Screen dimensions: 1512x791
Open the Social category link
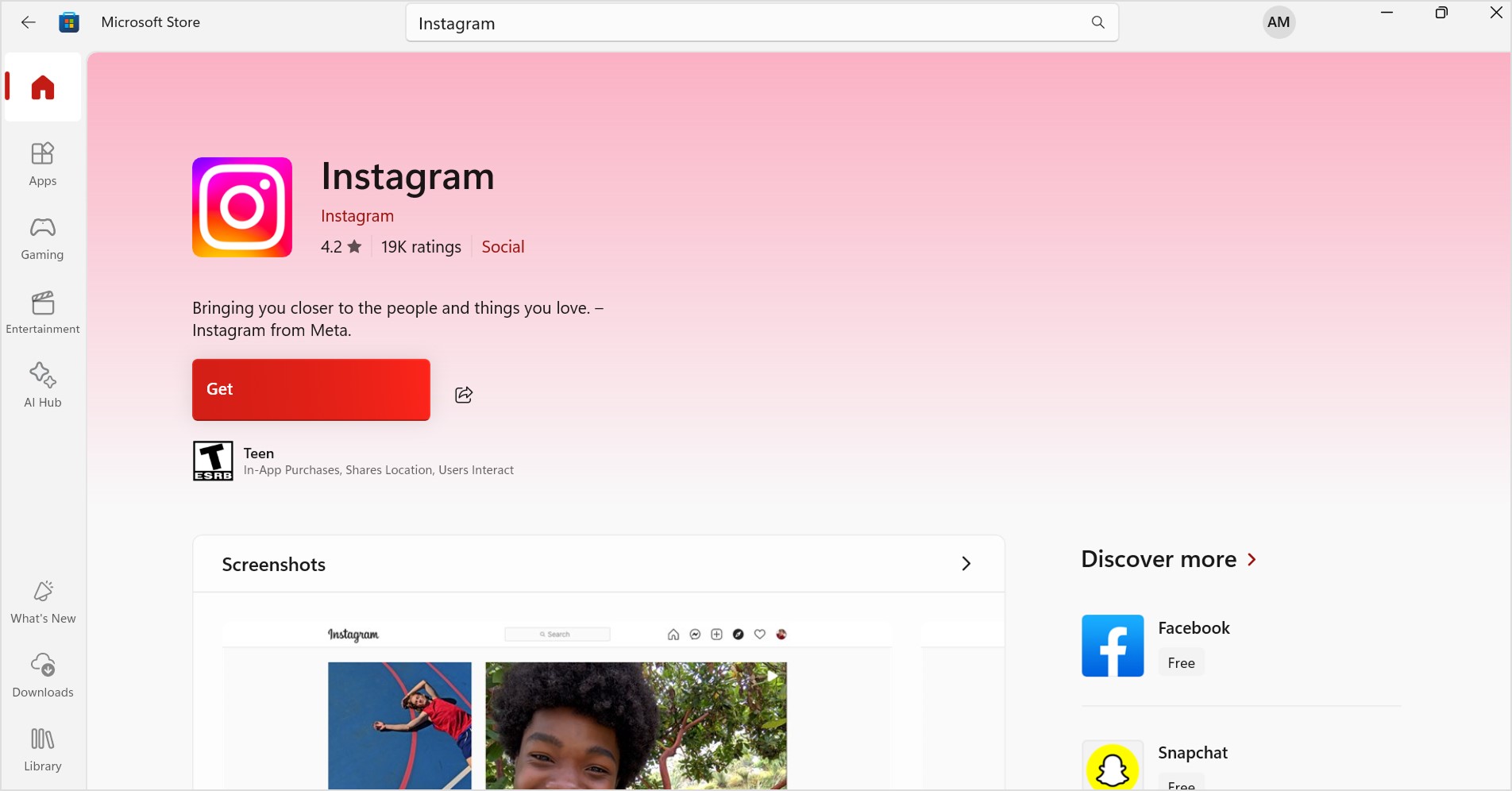(503, 247)
